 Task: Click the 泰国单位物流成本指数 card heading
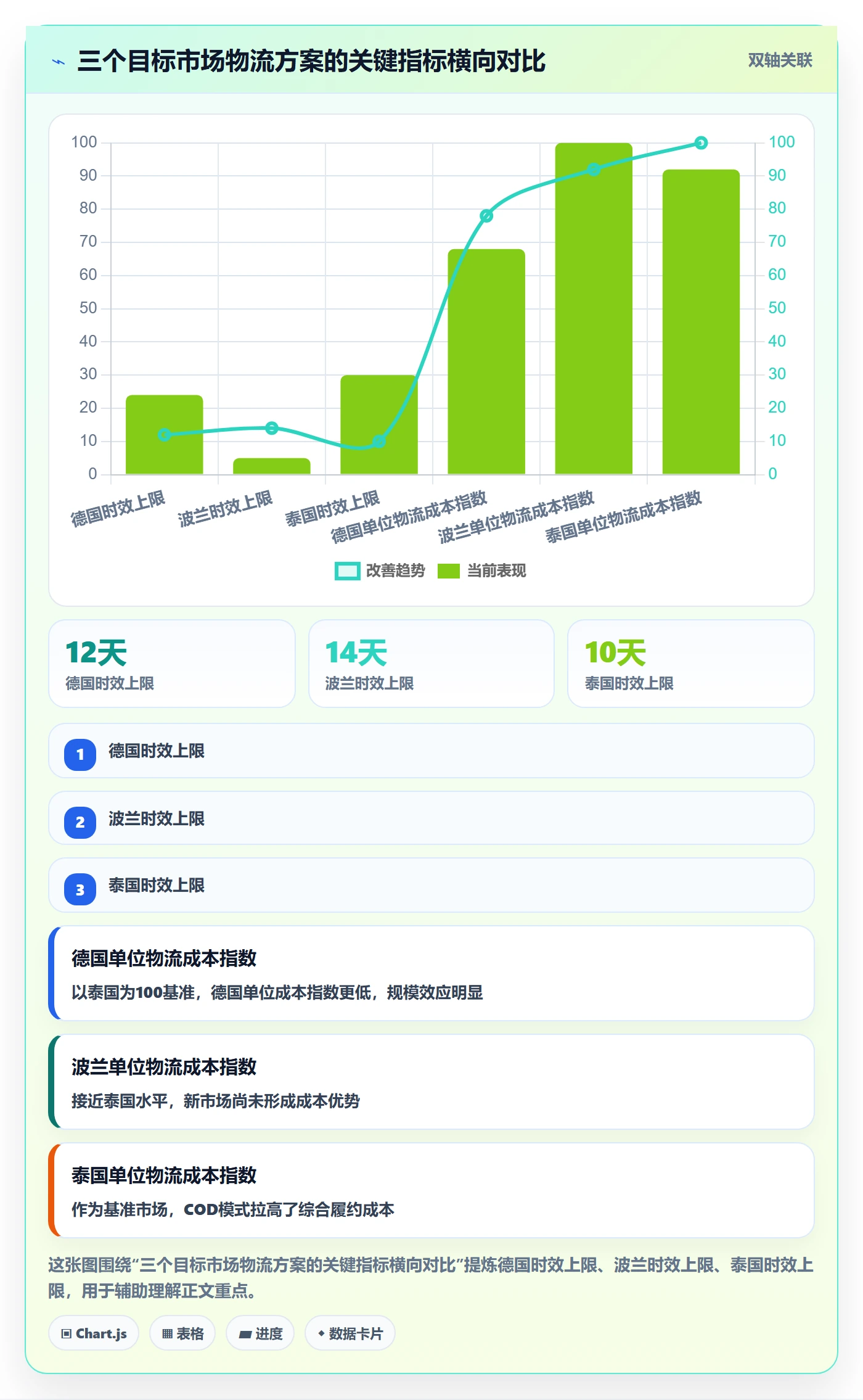click(164, 1176)
